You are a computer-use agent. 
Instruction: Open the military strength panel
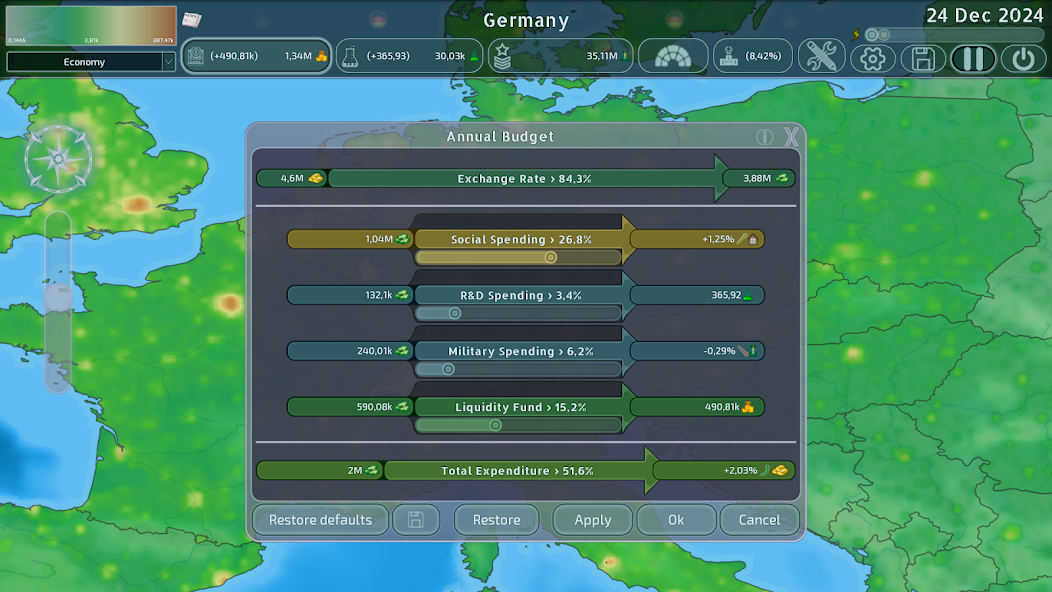(560, 57)
